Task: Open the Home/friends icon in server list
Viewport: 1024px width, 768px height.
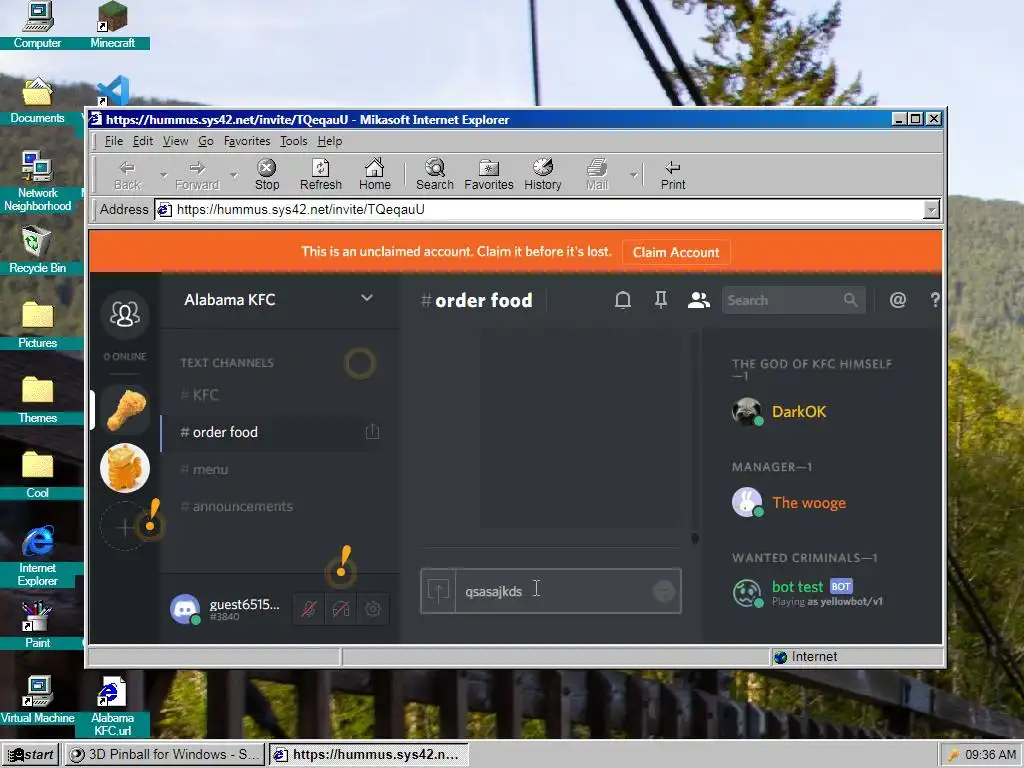Action: click(125, 315)
